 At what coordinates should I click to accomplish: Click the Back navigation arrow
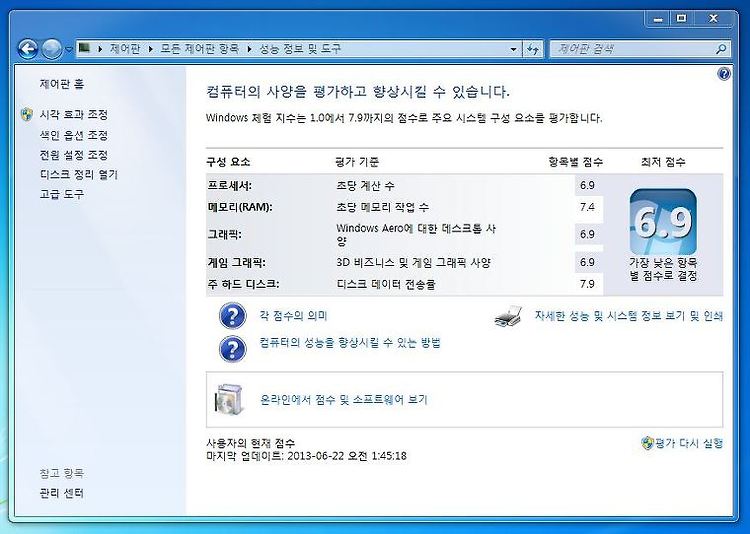tap(28, 49)
